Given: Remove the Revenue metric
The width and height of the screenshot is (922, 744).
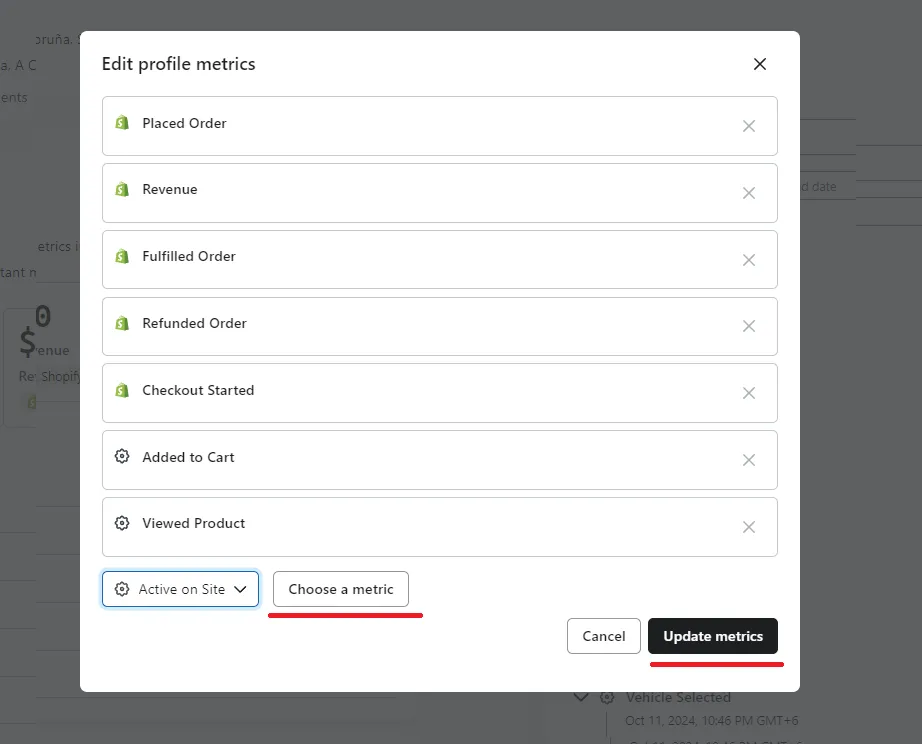Looking at the screenshot, I should point(748,193).
